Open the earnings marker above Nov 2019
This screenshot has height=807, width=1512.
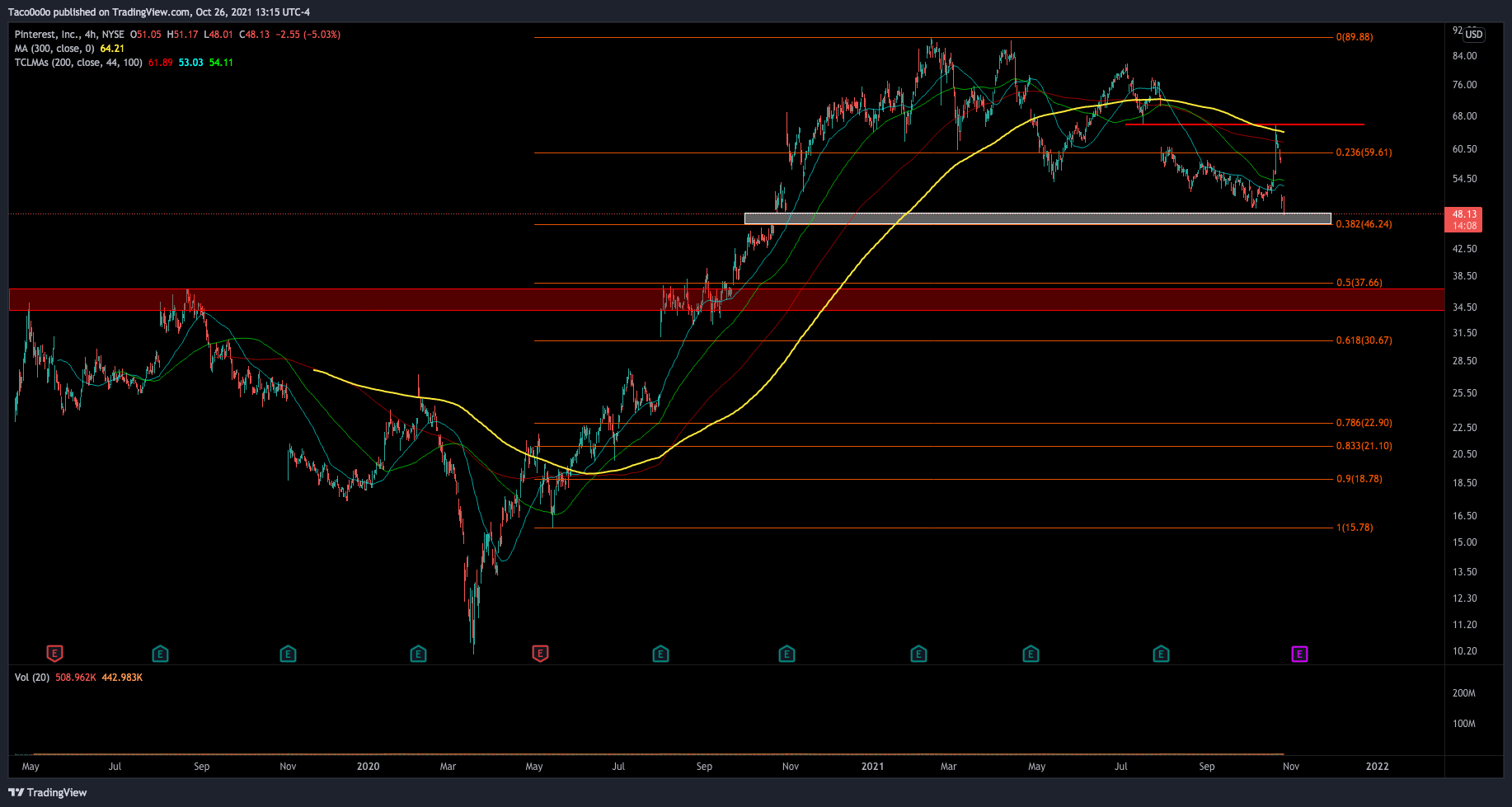tap(288, 654)
